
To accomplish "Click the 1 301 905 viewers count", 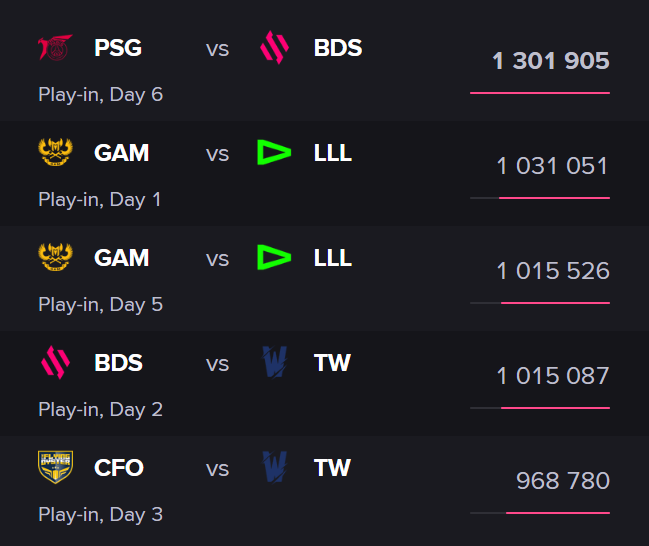I will (551, 61).
